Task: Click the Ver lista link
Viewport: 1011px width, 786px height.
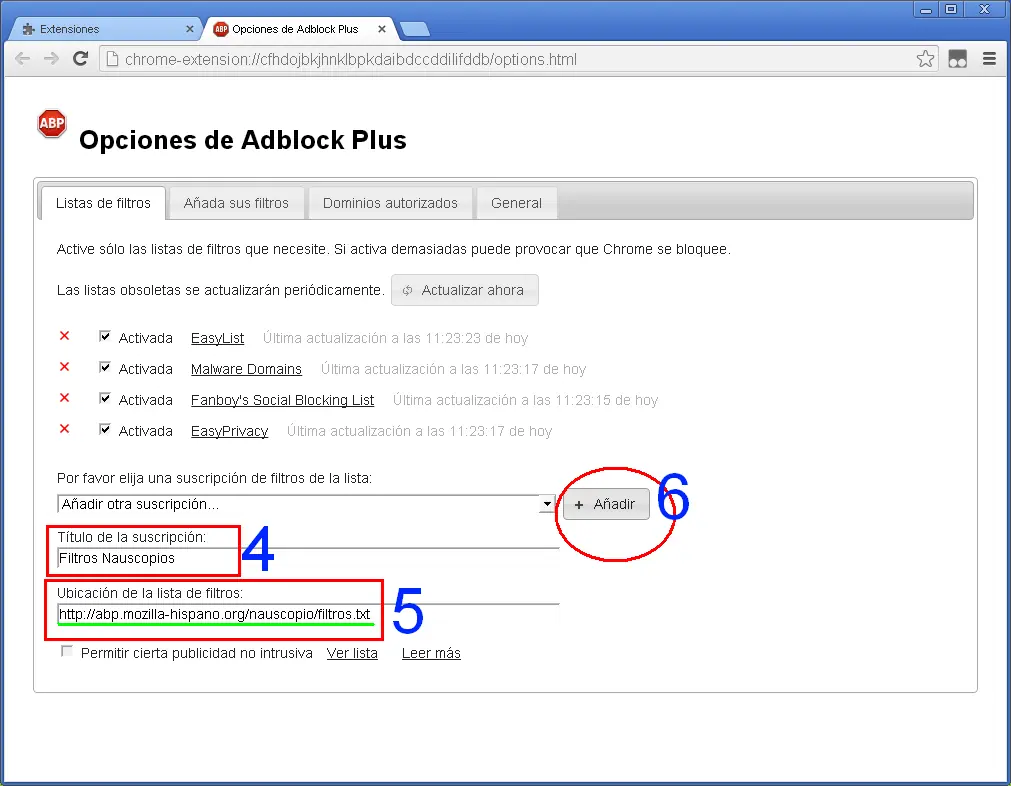Action: pos(352,653)
